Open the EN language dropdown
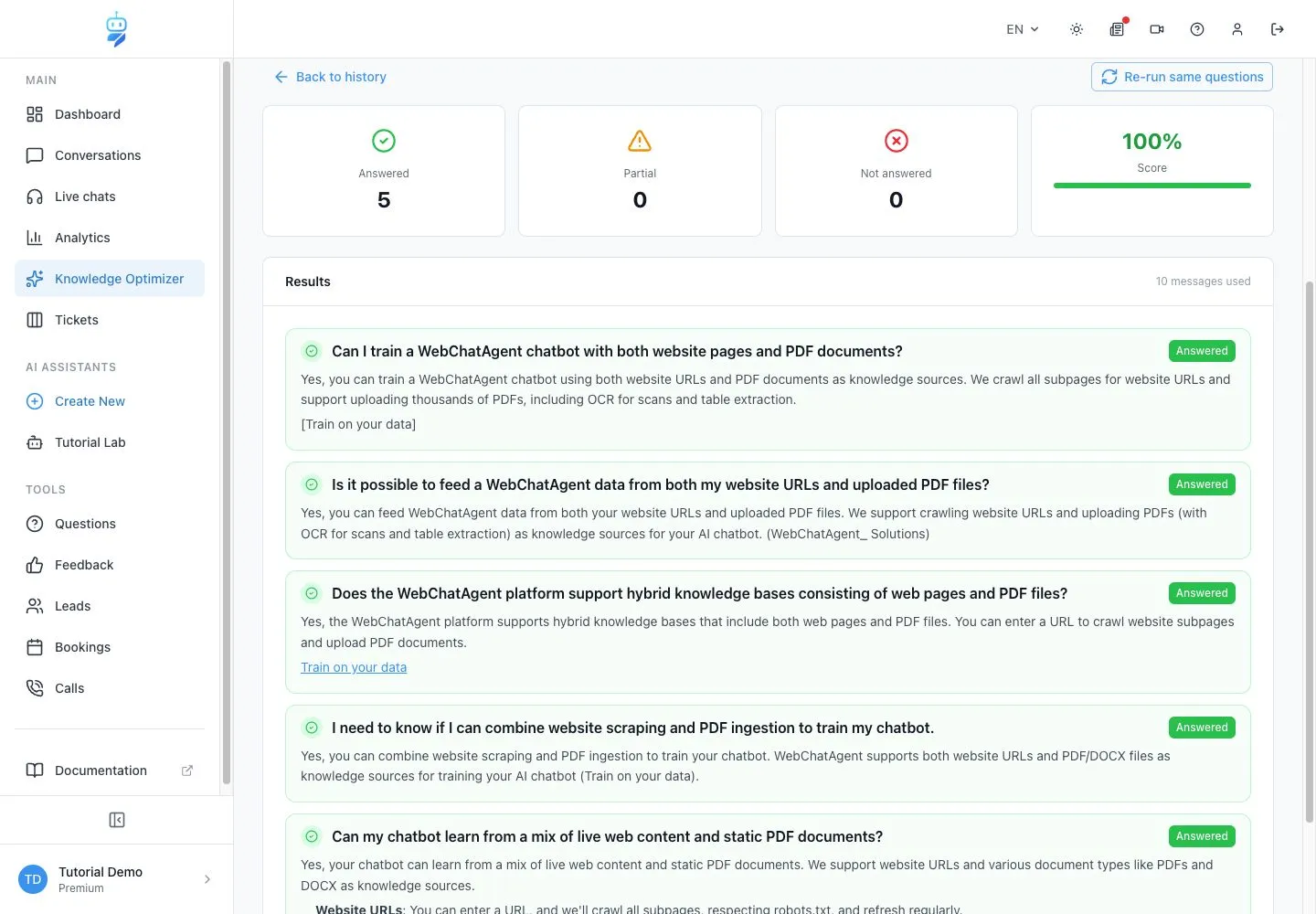Screen dimensions: 1316x914 click(1023, 29)
